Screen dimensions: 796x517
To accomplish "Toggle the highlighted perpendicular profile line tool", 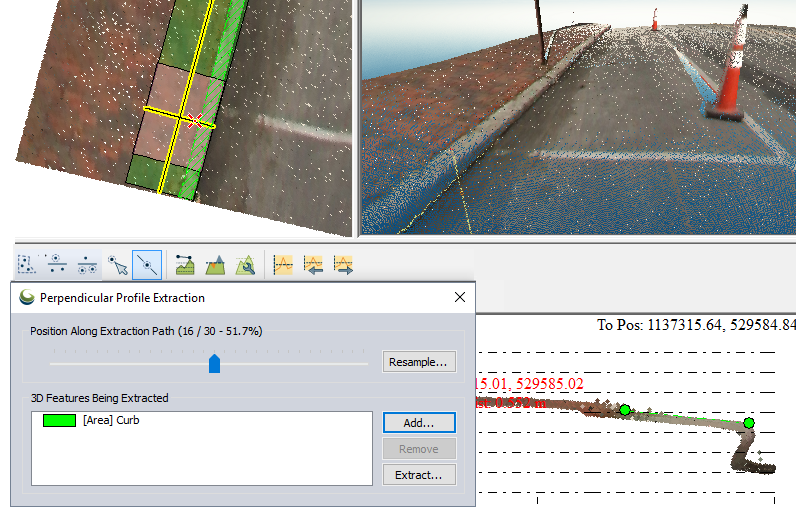I will (148, 264).
